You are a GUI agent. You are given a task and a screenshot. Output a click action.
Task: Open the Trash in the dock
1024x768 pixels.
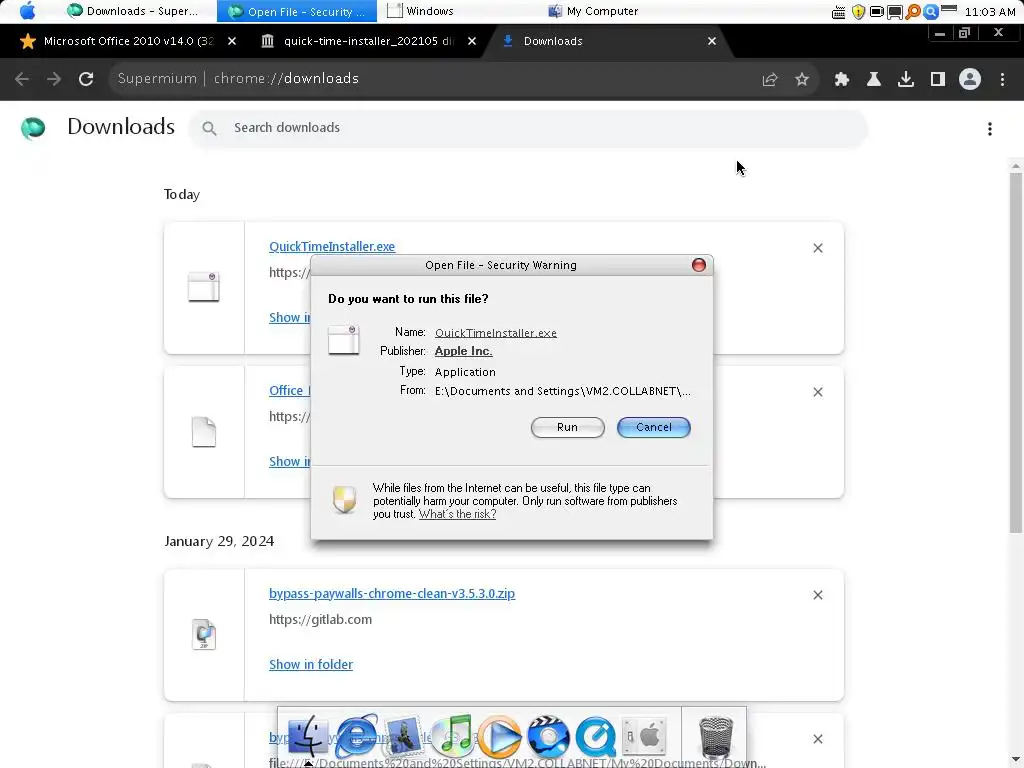pyautogui.click(x=715, y=738)
